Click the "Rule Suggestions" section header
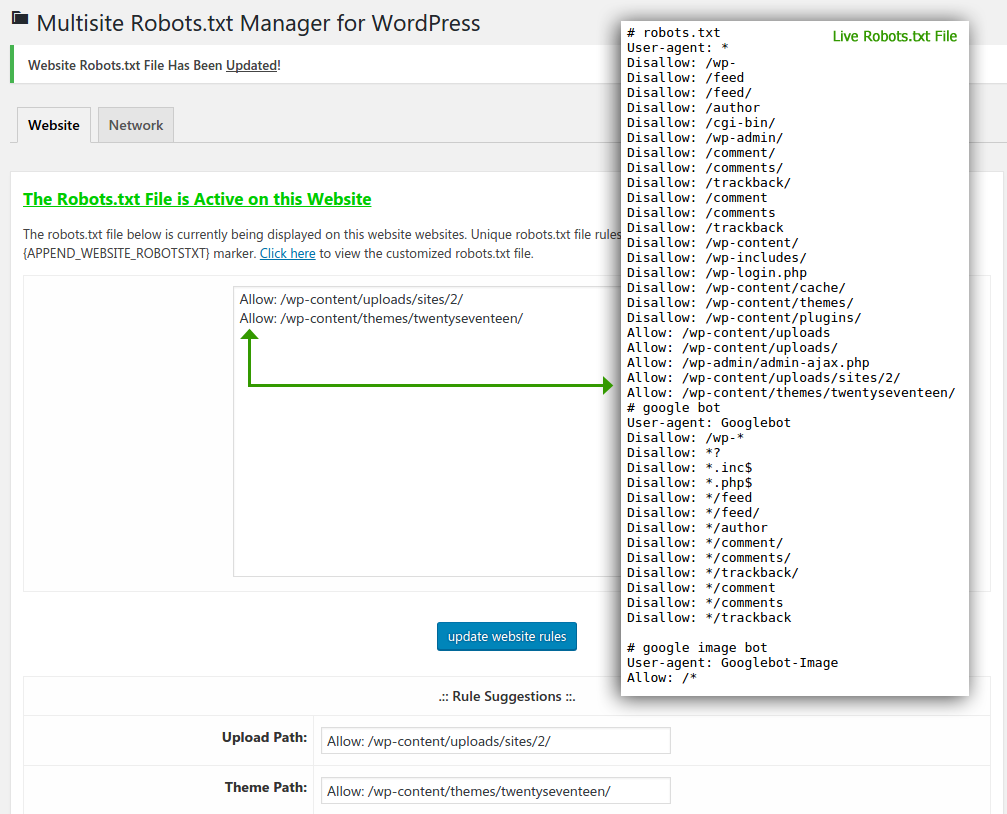Viewport: 1007px width, 814px height. tap(507, 697)
